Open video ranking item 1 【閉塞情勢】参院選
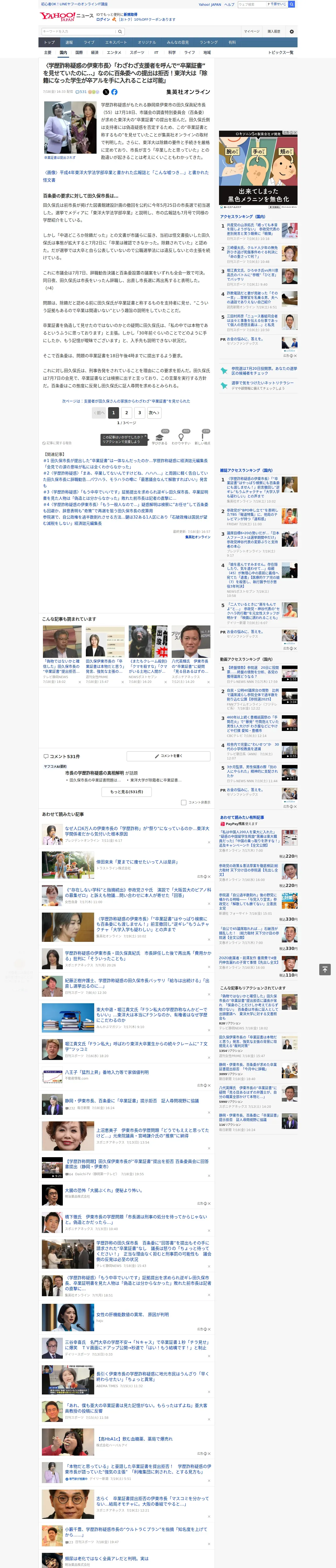The image size is (336, 1568). pyautogui.click(x=253, y=672)
